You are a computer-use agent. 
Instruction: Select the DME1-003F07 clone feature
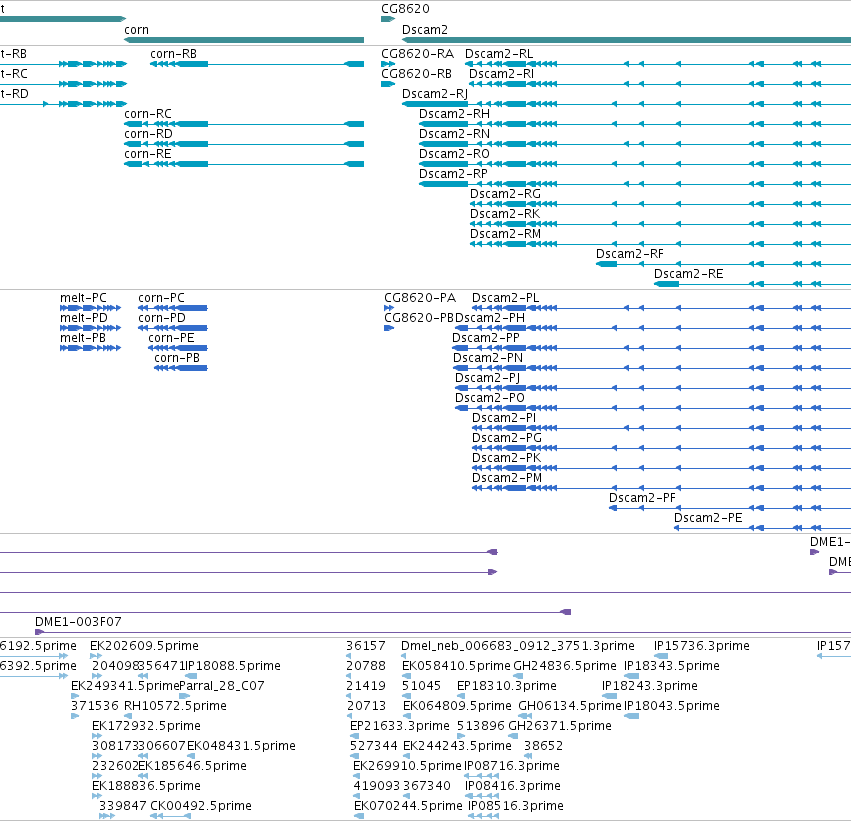click(78, 622)
